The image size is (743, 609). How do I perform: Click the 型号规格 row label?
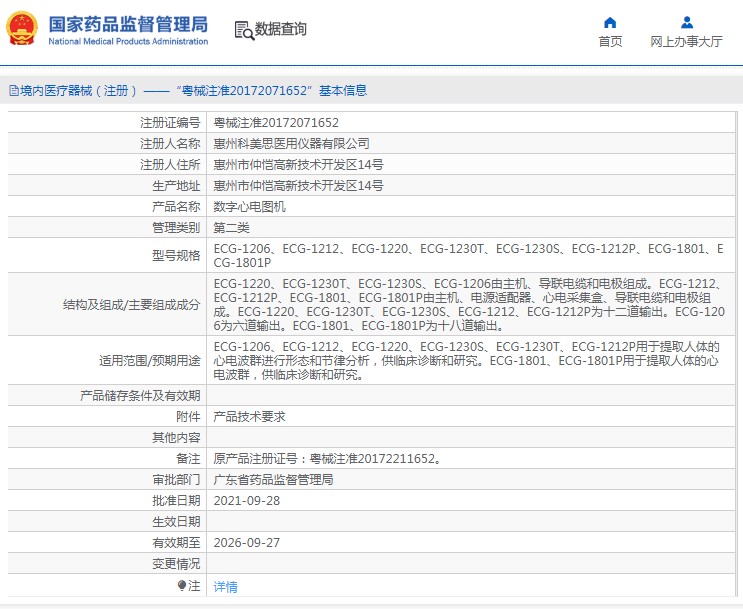176,255
